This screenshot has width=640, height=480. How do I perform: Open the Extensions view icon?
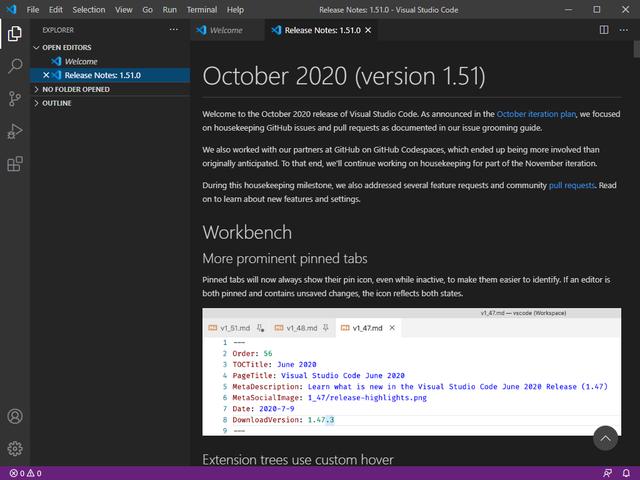pos(15,164)
